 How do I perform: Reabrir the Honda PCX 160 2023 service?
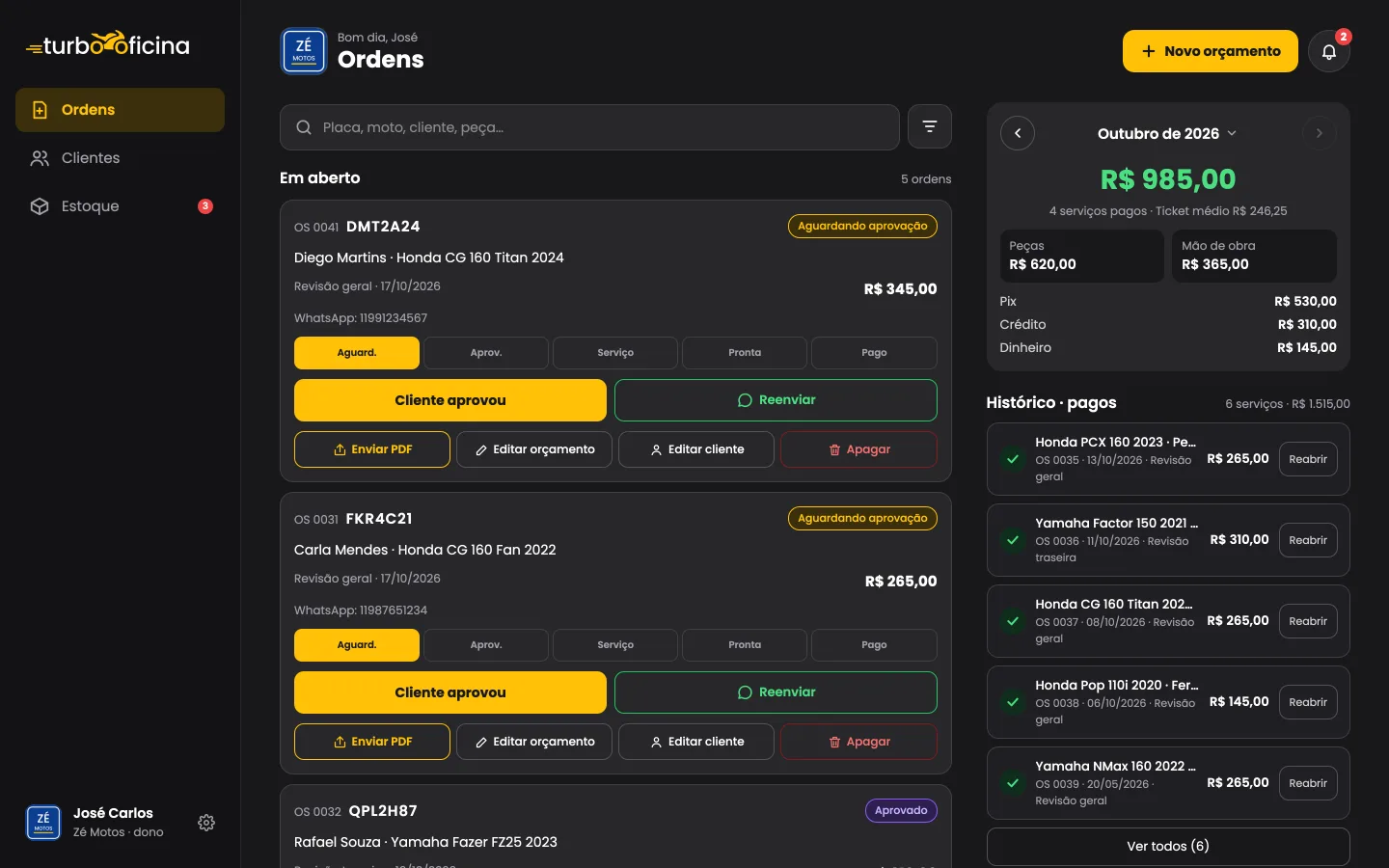tap(1308, 459)
